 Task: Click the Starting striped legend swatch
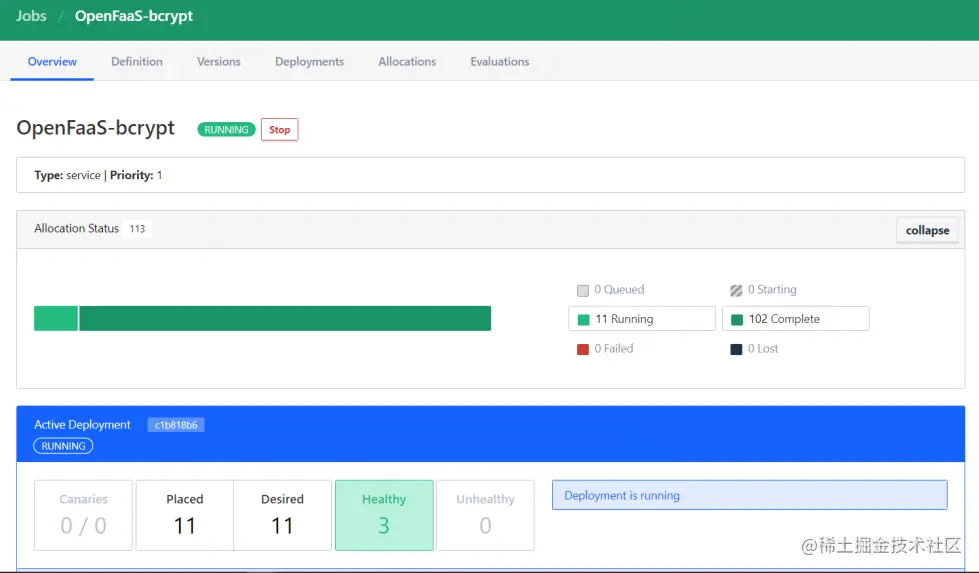[x=736, y=290]
